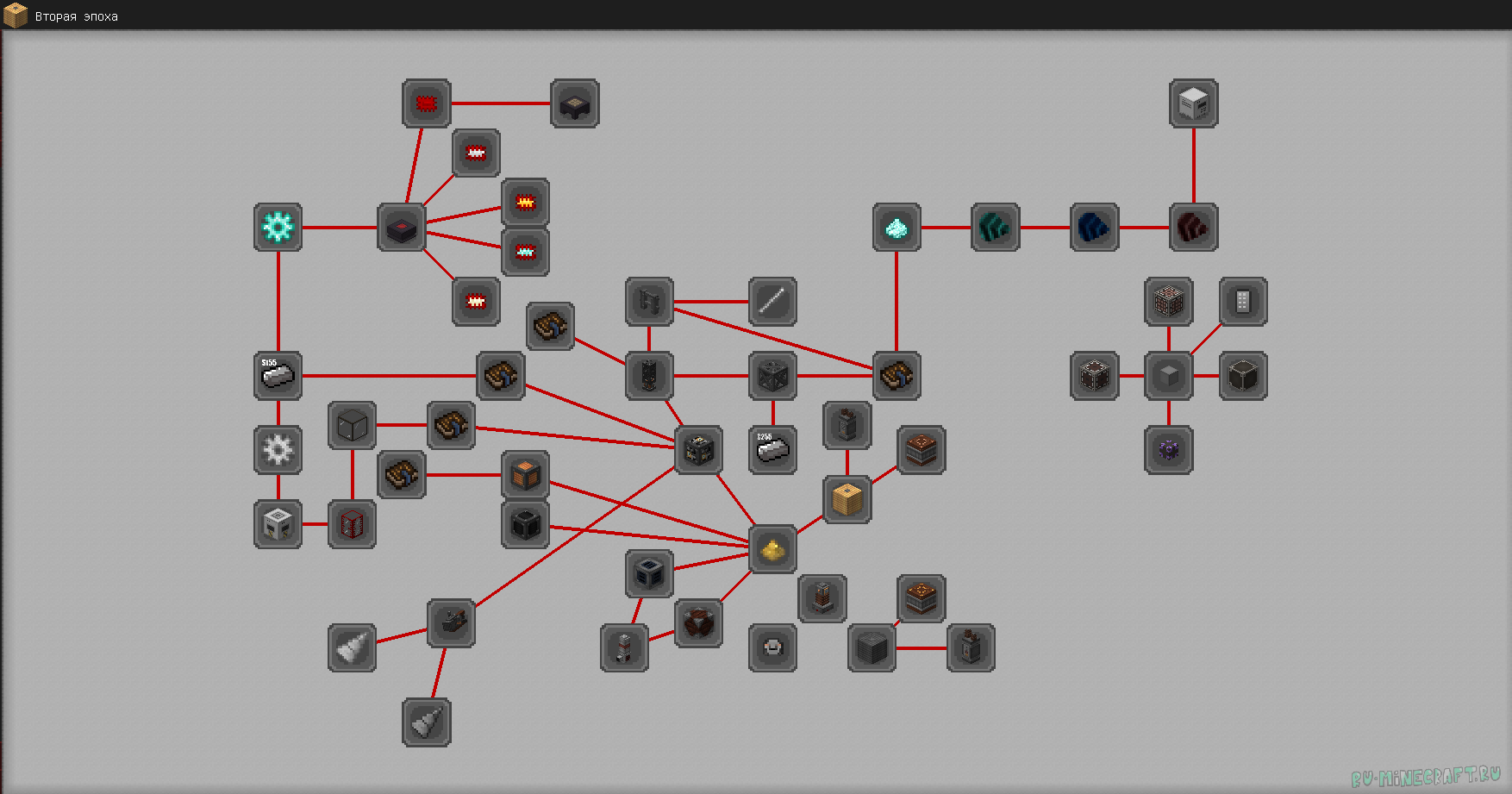This screenshot has height=794, width=1512.
Task: Click the plain red circuit quest node
Action: tap(426, 103)
